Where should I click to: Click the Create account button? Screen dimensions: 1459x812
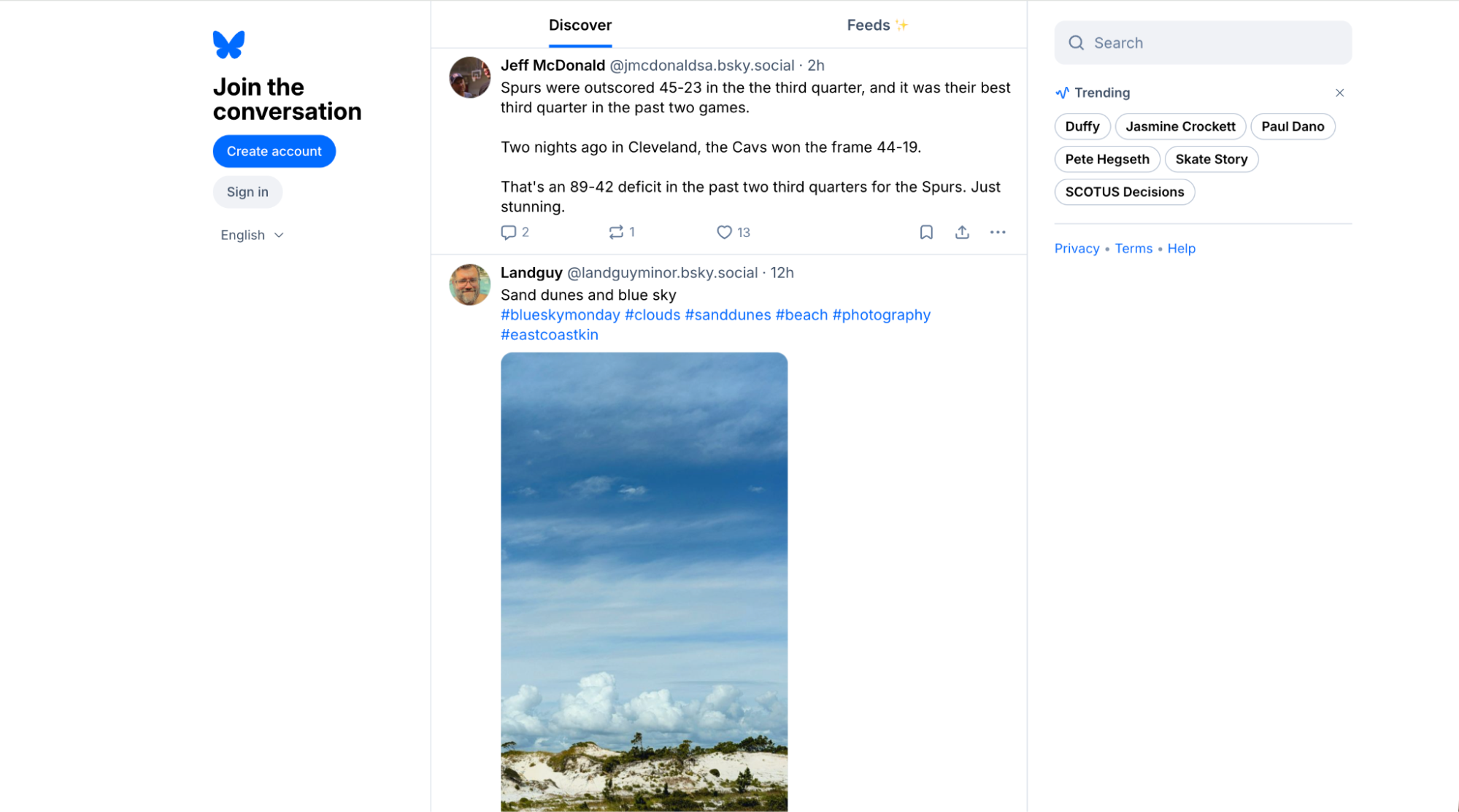(274, 151)
